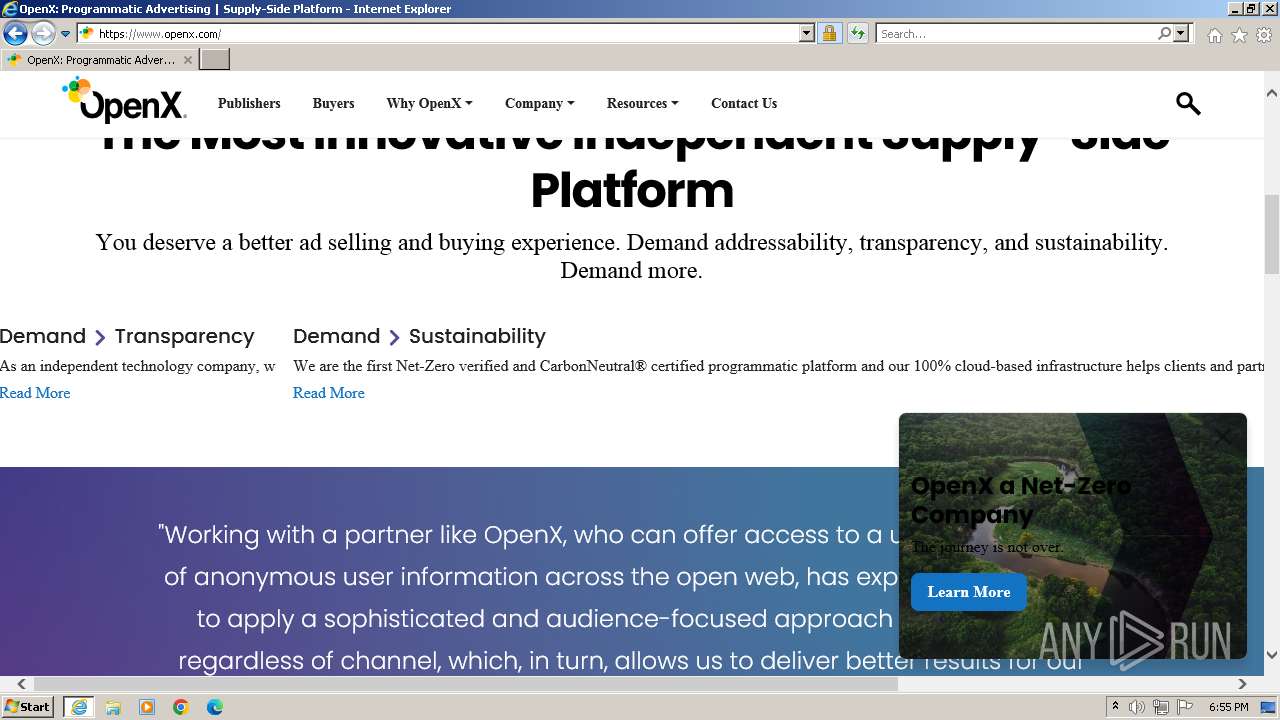
Task: Launch Edge from the taskbar
Action: click(x=215, y=707)
